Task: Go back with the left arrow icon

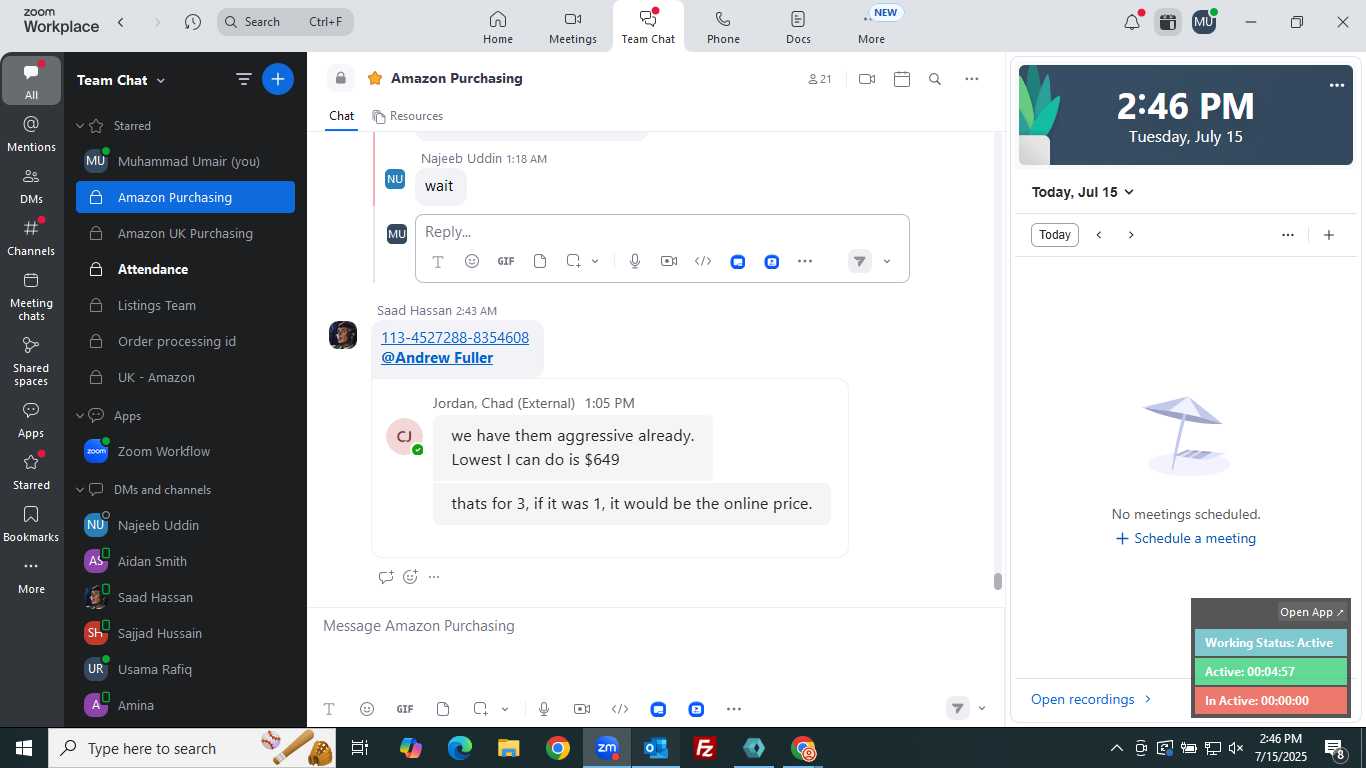Action: 121,22
